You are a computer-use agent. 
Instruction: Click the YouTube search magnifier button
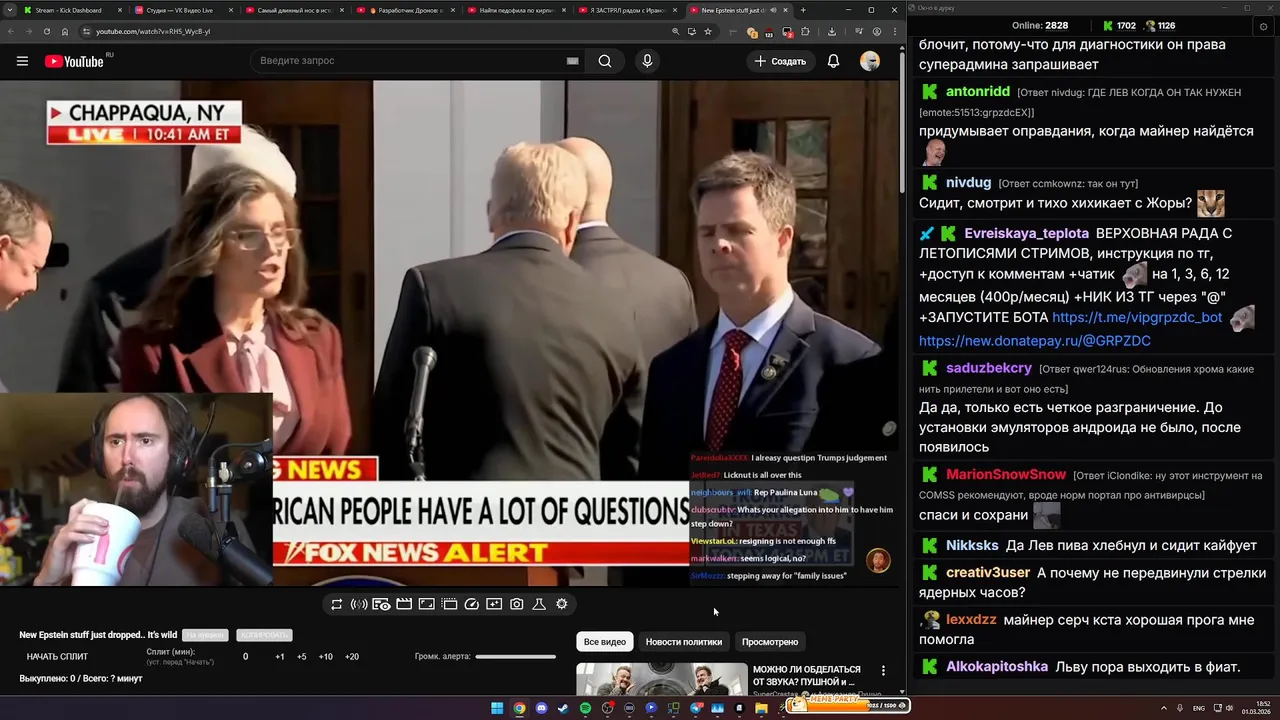point(605,61)
